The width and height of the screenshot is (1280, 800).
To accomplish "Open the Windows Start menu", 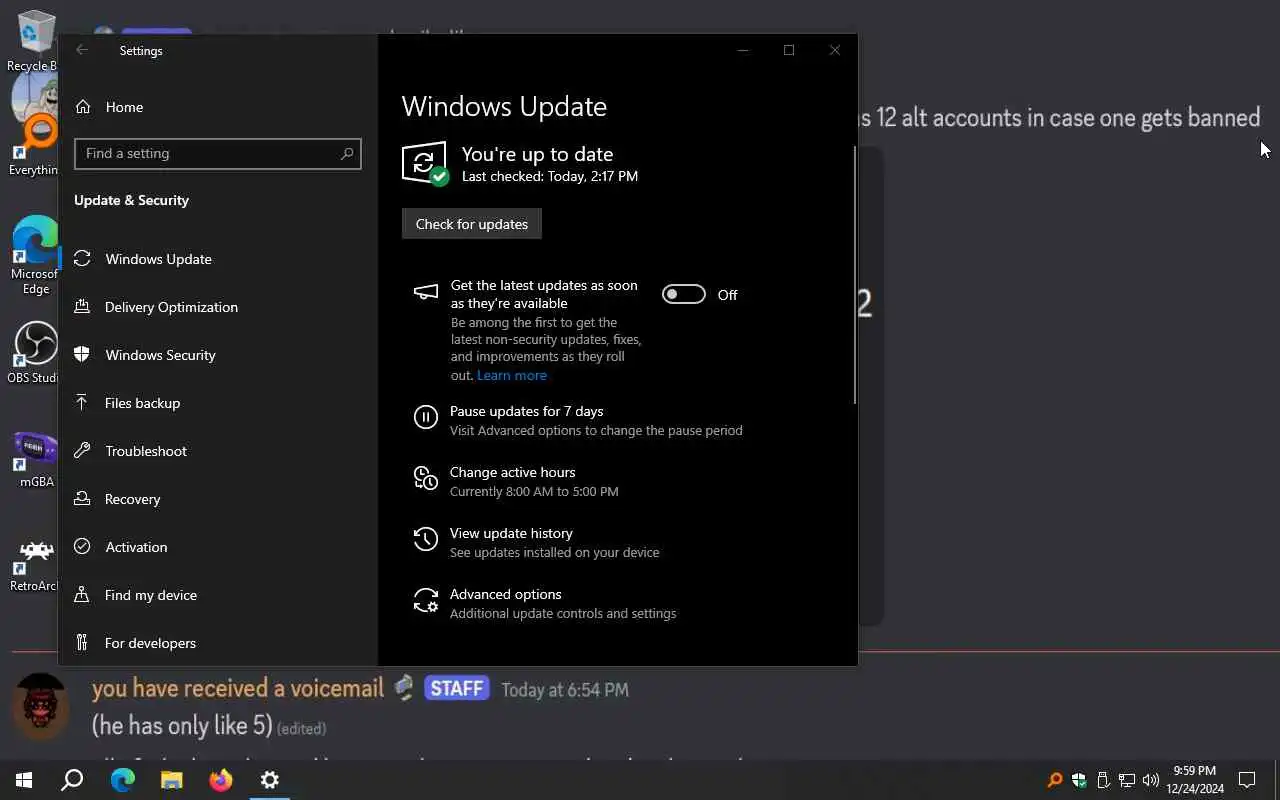I will tap(24, 780).
